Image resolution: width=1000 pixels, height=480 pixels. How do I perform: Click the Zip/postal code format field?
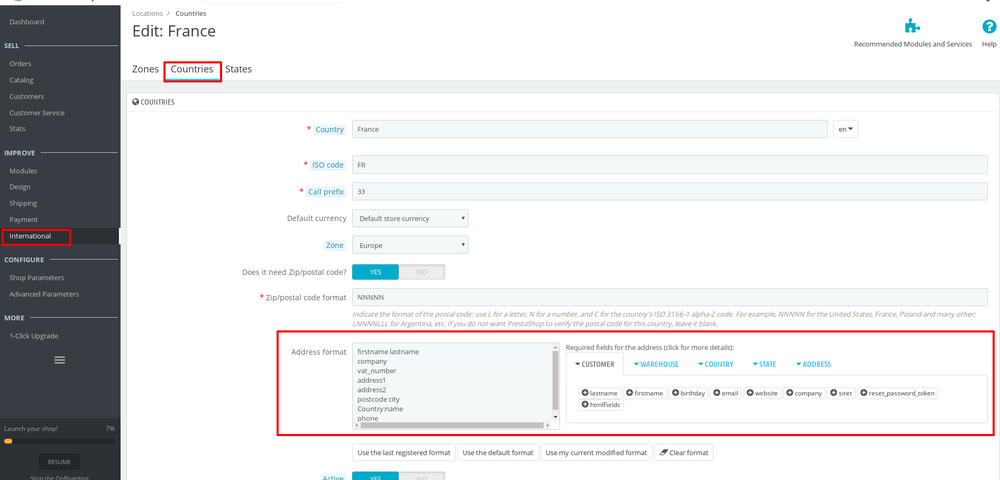670,297
